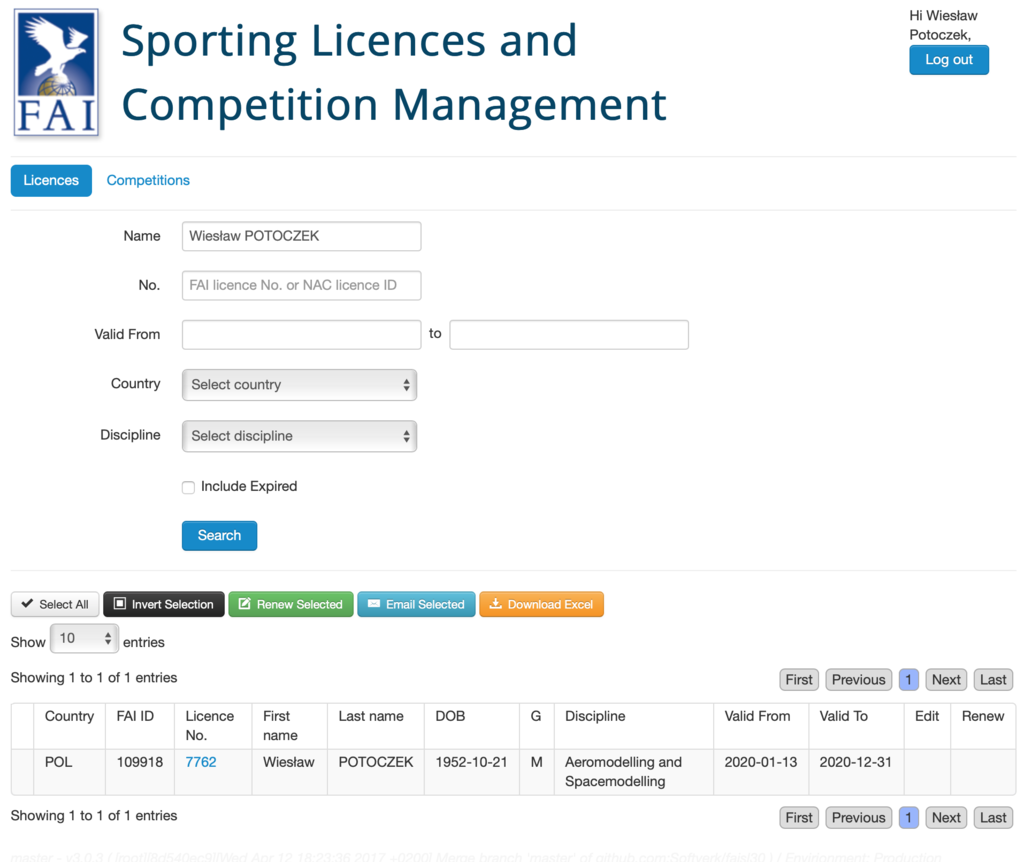This screenshot has width=1024, height=862.
Task: Click the Valid From start date field
Action: pos(301,334)
